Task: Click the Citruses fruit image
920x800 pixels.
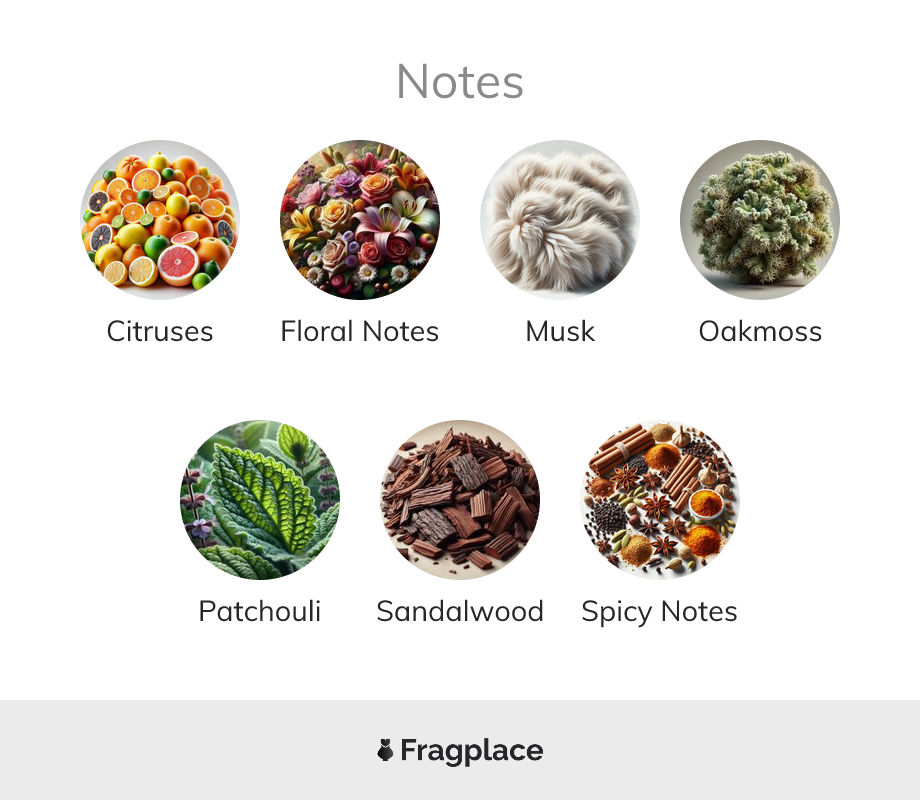Action: point(160,220)
